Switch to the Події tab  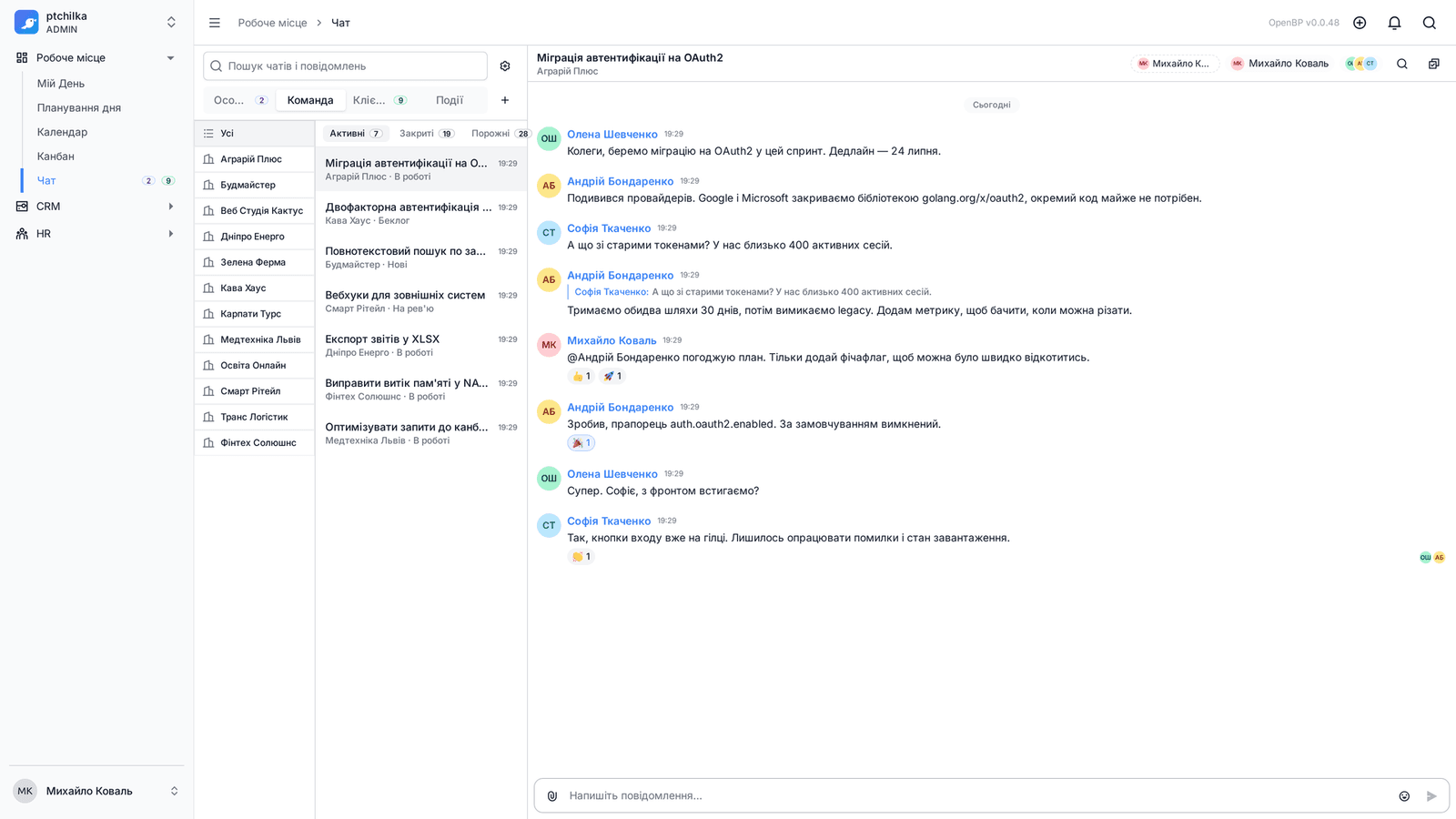click(450, 100)
